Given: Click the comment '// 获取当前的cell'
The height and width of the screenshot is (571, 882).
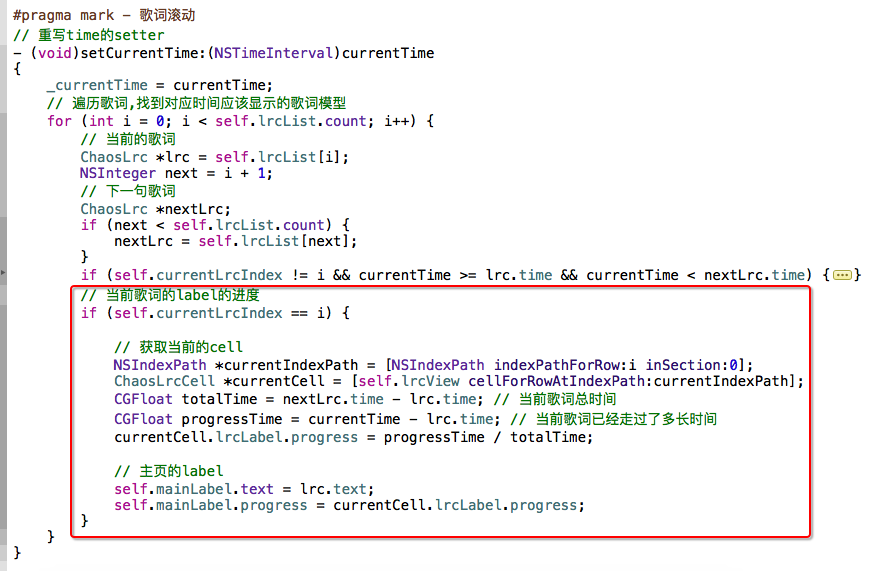Looking at the screenshot, I should 178,347.
